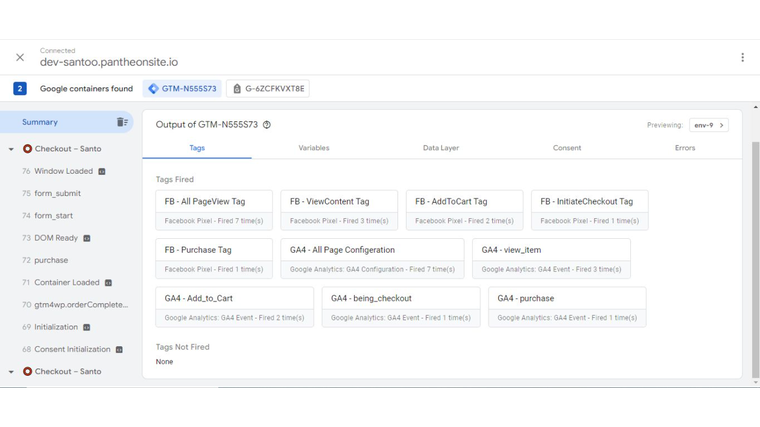The height and width of the screenshot is (427, 760).
Task: Open the three-dot options menu
Action: click(742, 57)
